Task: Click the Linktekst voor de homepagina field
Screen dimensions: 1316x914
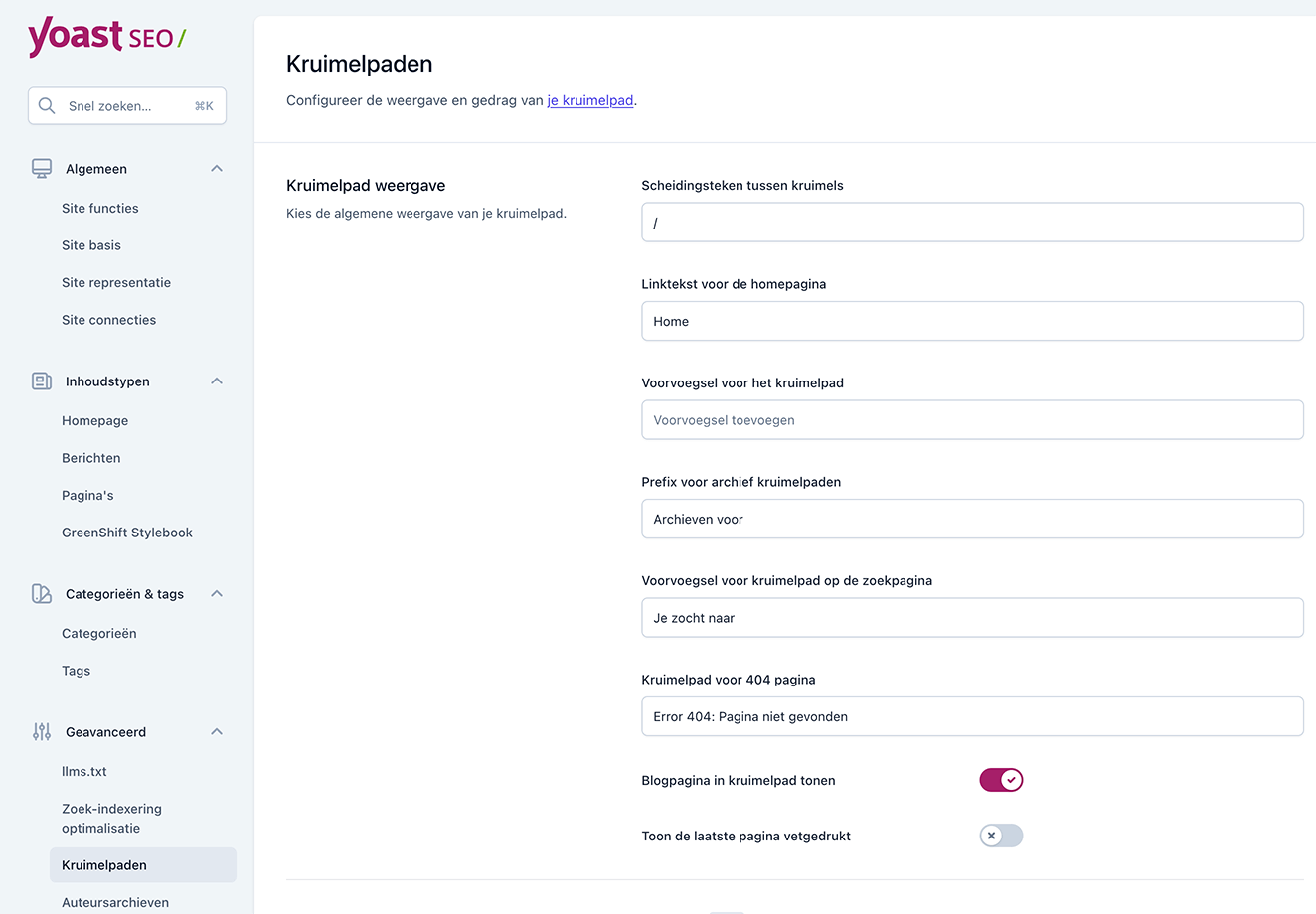Action: [972, 321]
